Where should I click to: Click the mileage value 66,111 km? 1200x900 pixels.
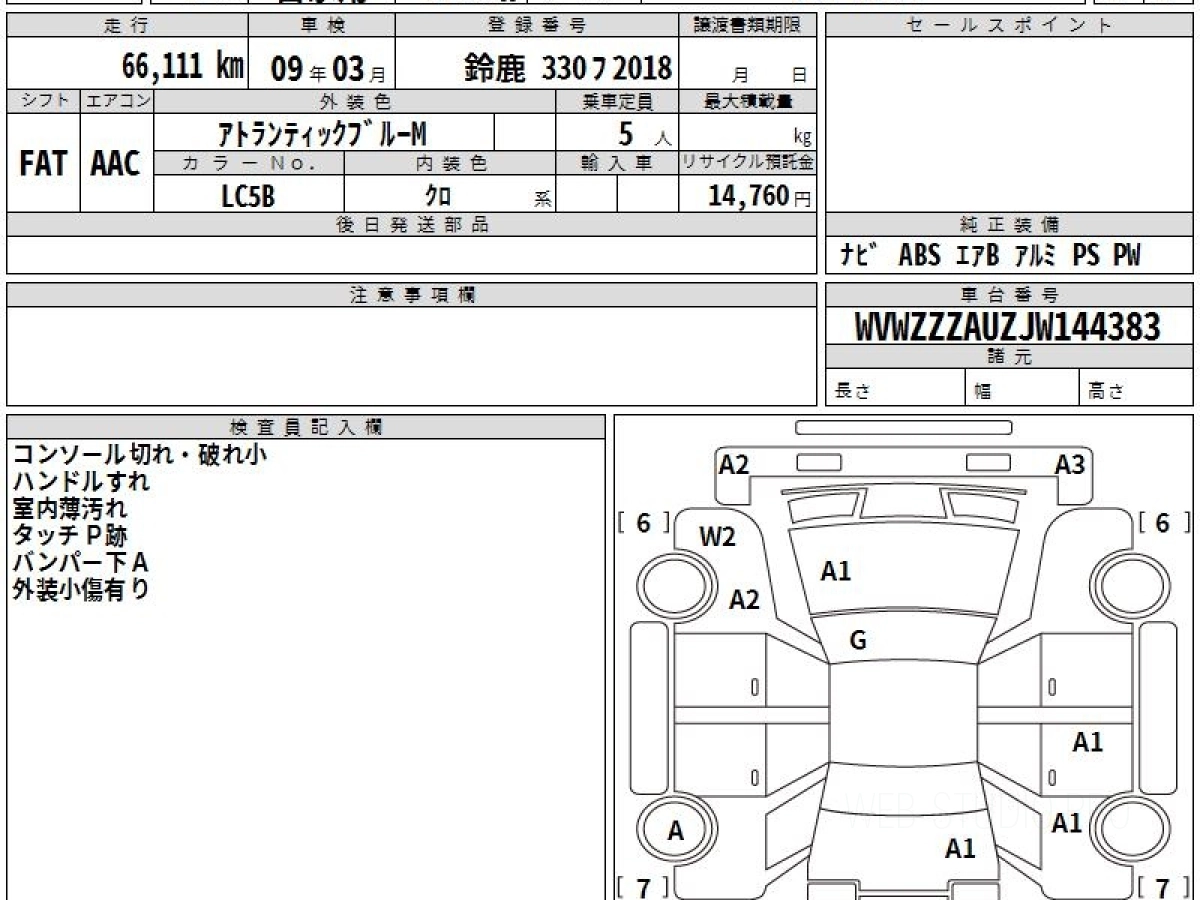click(183, 66)
